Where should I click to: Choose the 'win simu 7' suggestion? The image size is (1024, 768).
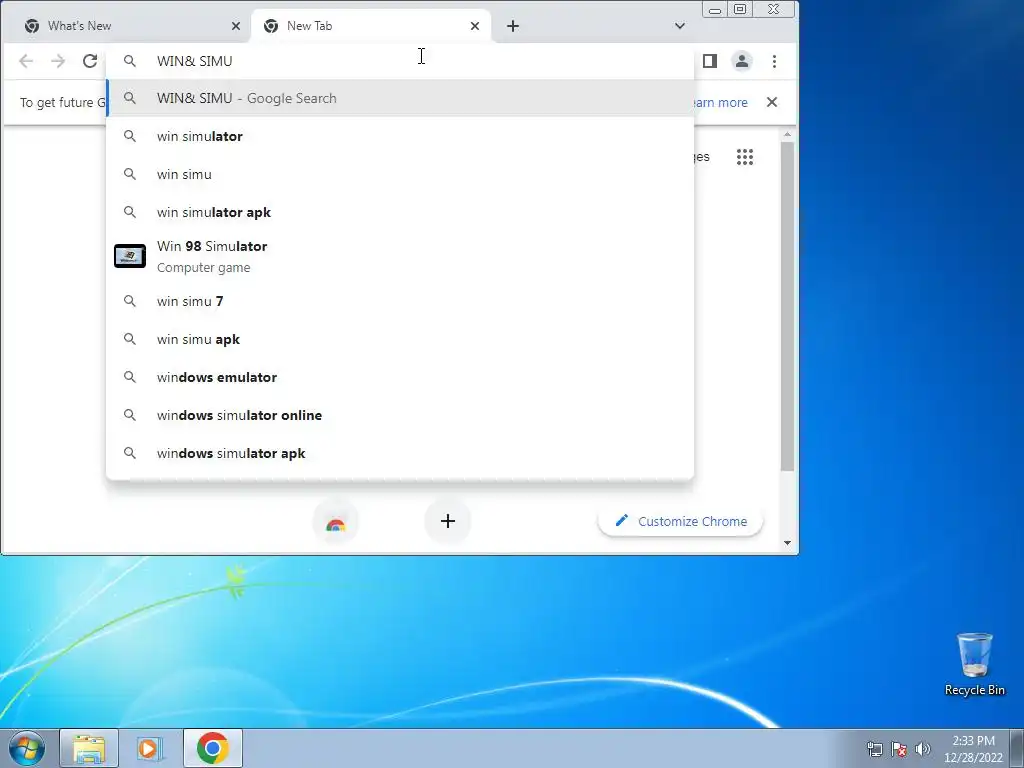[x=400, y=301]
